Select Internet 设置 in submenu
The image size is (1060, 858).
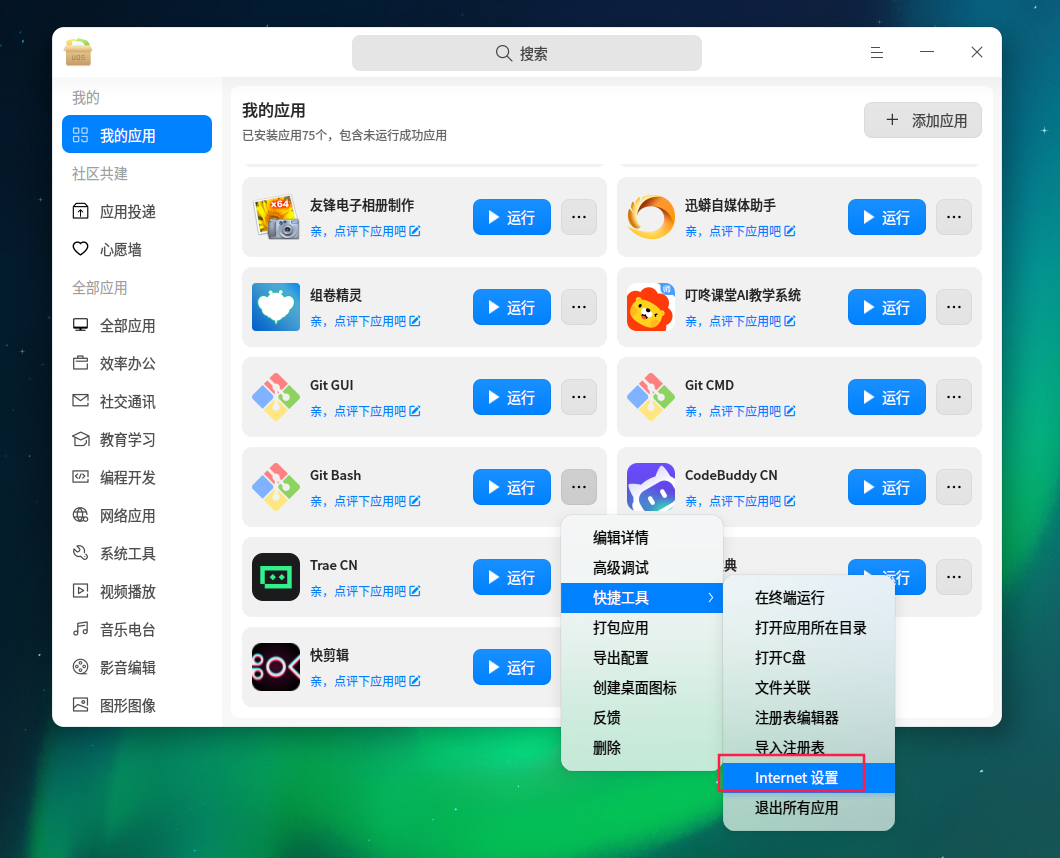tap(809, 778)
